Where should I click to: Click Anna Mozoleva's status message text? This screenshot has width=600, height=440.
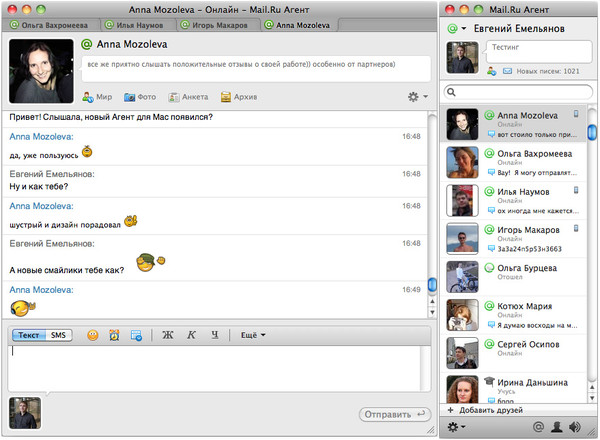[x=241, y=64]
